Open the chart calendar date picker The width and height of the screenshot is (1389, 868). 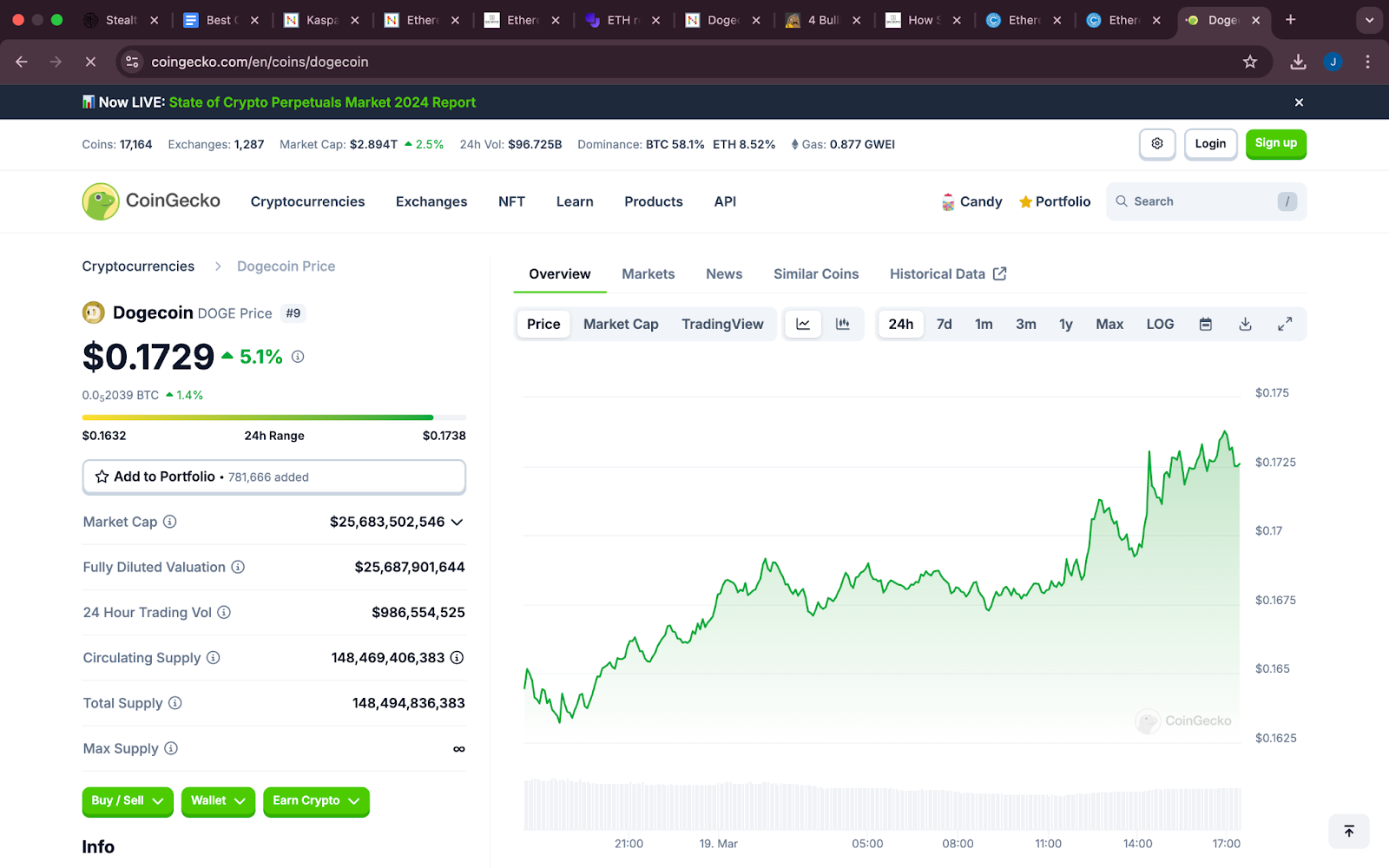pyautogui.click(x=1205, y=324)
